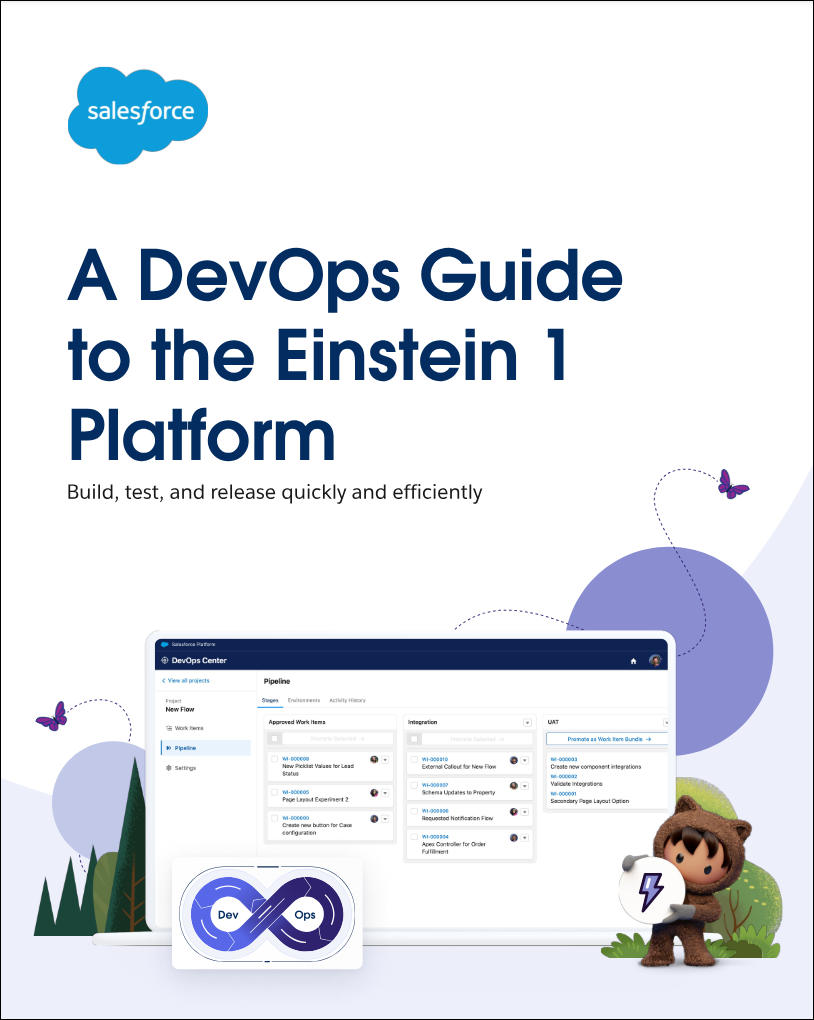814x1020 pixels.
Task: Click the Home icon in DevOps Center header
Action: pyautogui.click(x=633, y=661)
